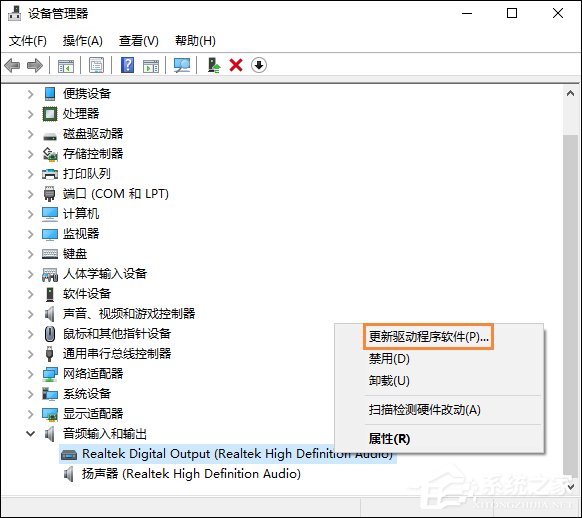This screenshot has width=582, height=518.
Task: Select the 软件设备 tree label
Action: (x=87, y=294)
